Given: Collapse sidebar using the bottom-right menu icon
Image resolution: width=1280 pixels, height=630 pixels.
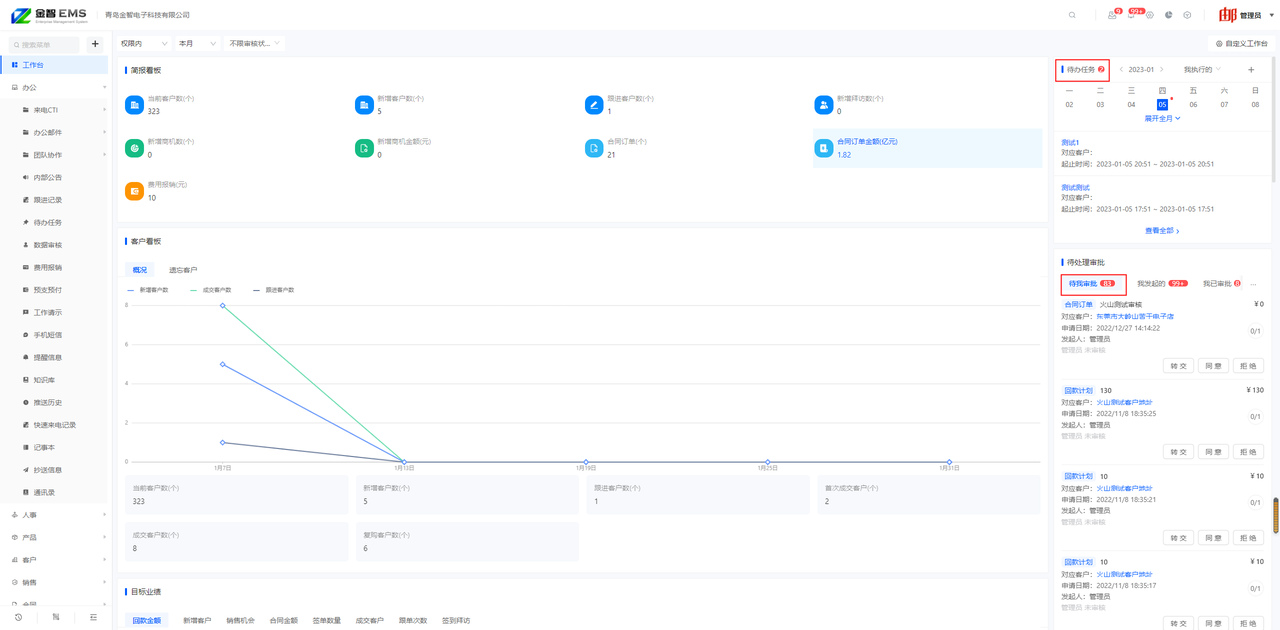Looking at the screenshot, I should tap(93, 617).
